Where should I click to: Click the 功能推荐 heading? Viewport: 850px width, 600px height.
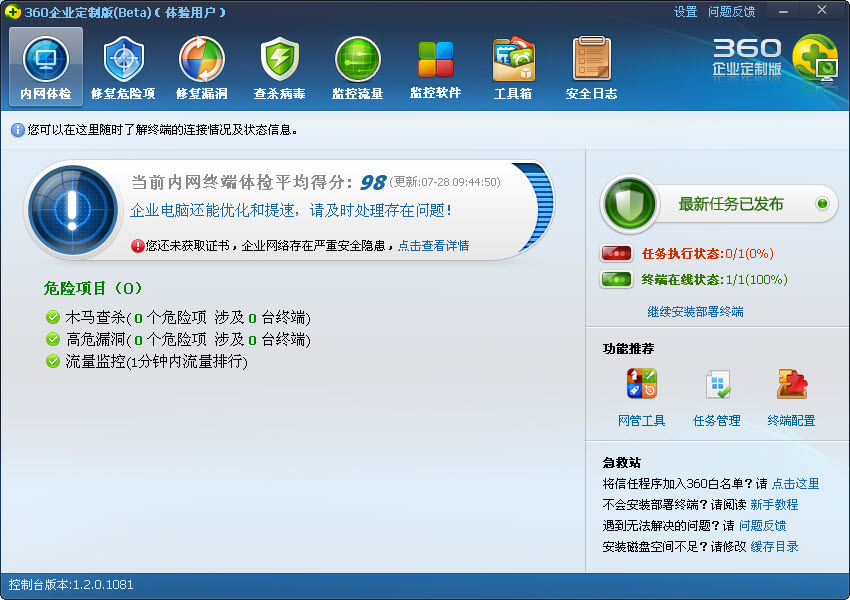click(x=628, y=349)
